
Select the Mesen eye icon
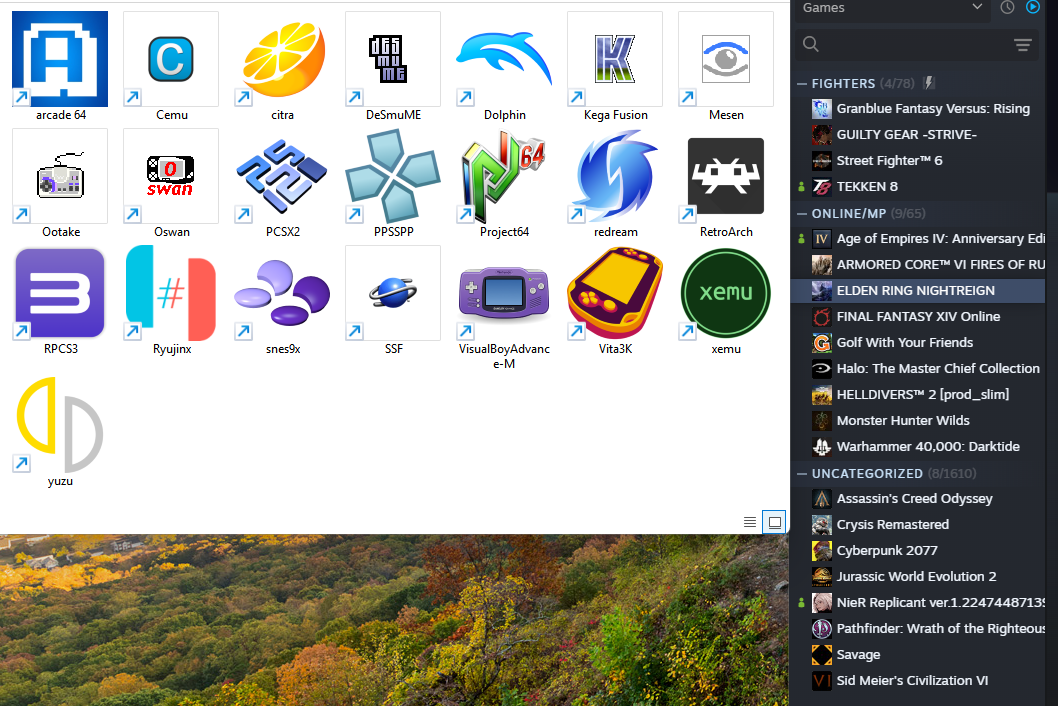[x=726, y=59]
